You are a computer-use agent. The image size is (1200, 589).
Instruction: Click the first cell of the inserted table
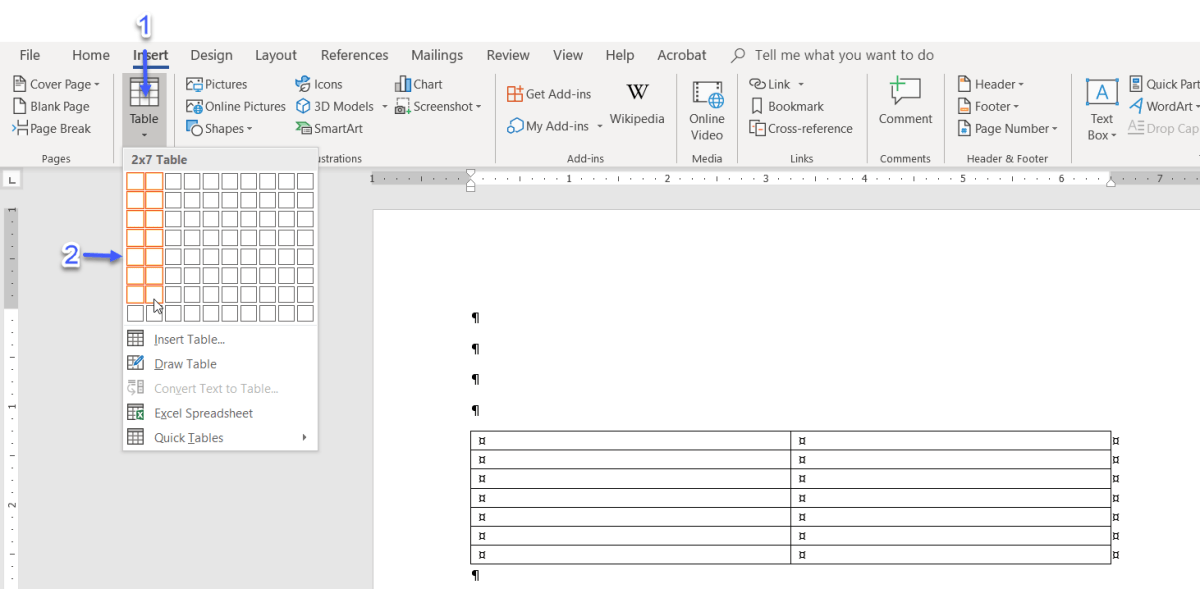point(631,441)
